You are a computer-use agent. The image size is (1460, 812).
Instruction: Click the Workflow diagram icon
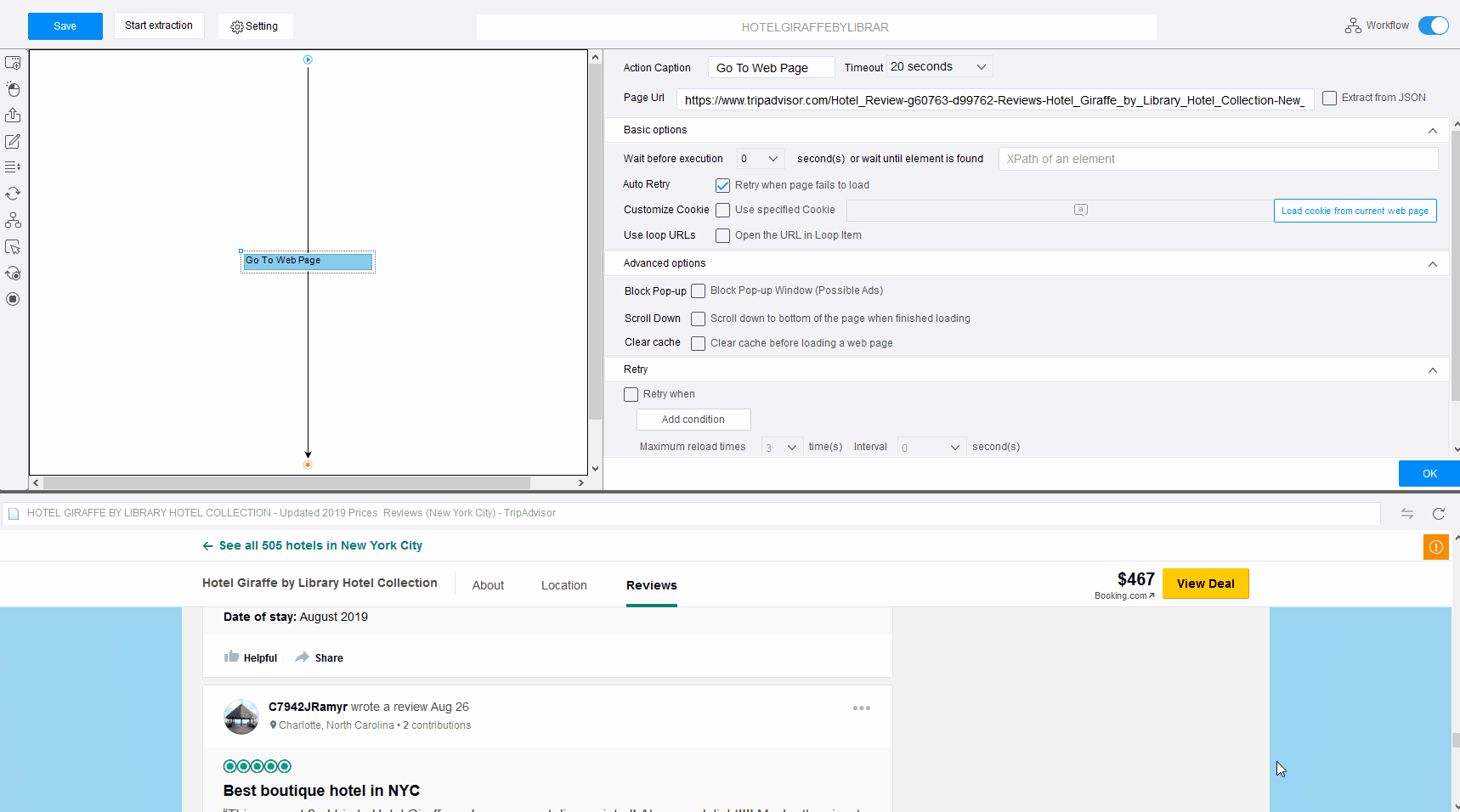[x=1353, y=26]
